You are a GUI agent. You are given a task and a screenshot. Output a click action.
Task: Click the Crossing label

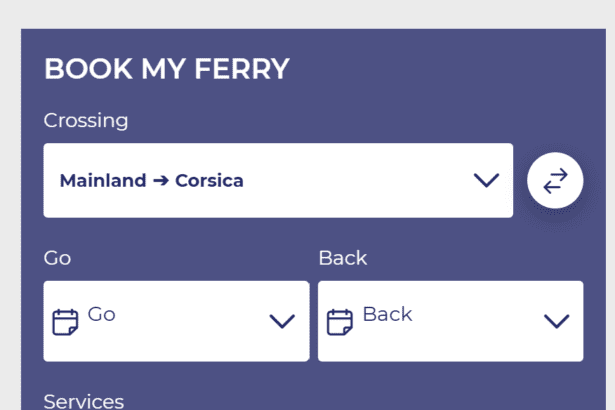click(86, 121)
